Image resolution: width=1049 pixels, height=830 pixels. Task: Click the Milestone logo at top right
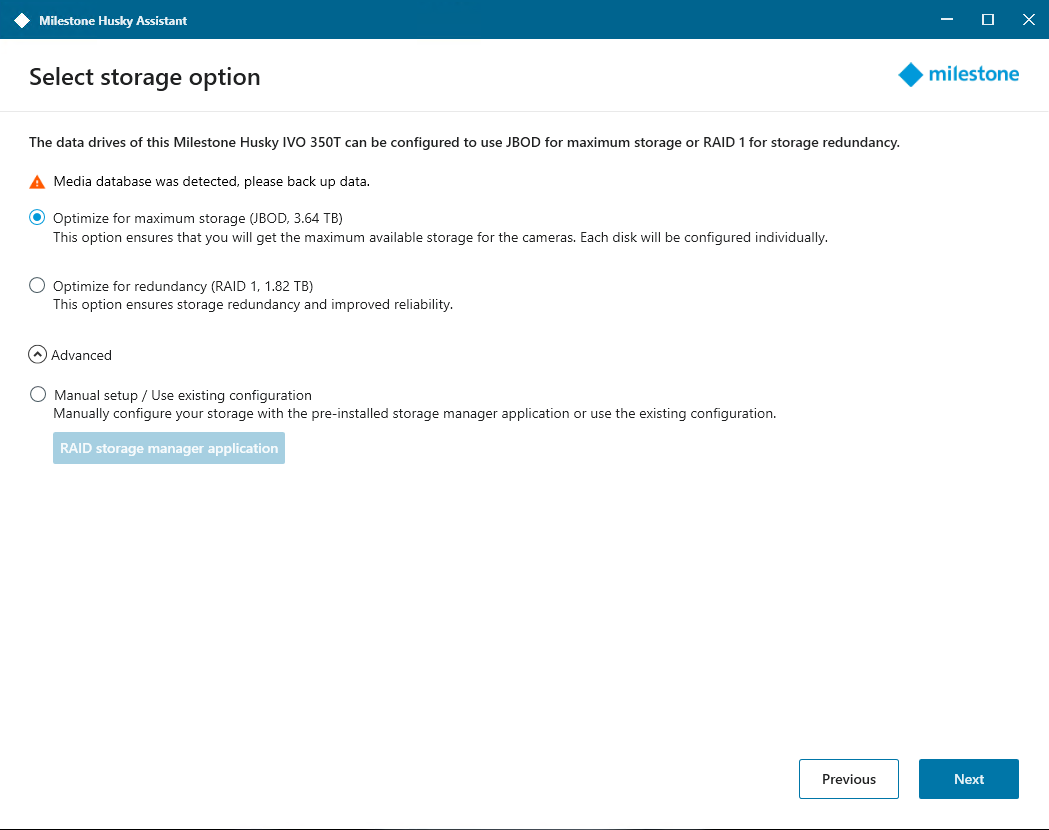[959, 75]
